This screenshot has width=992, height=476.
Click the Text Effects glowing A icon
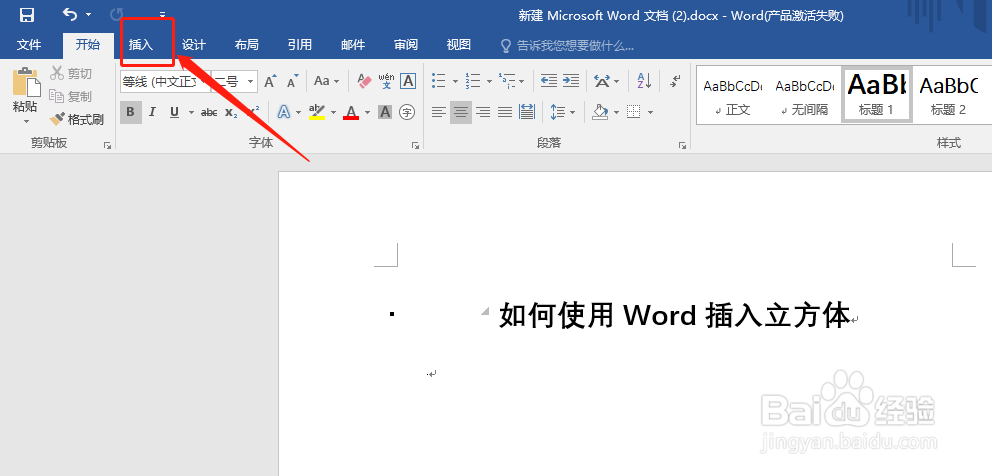[x=283, y=112]
